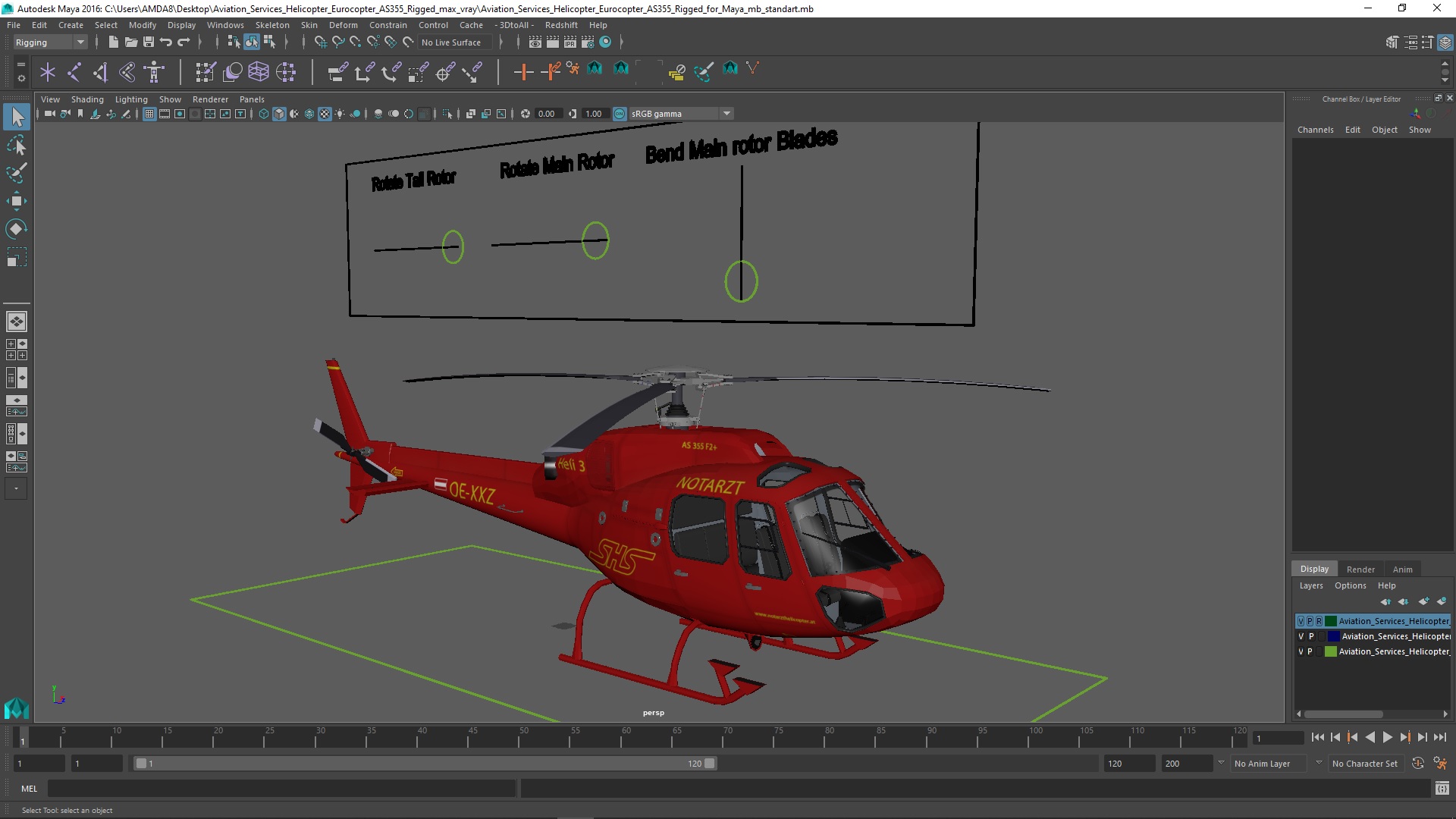Open the Skeleton menu
Viewport: 1456px width, 819px height.
pos(272,25)
